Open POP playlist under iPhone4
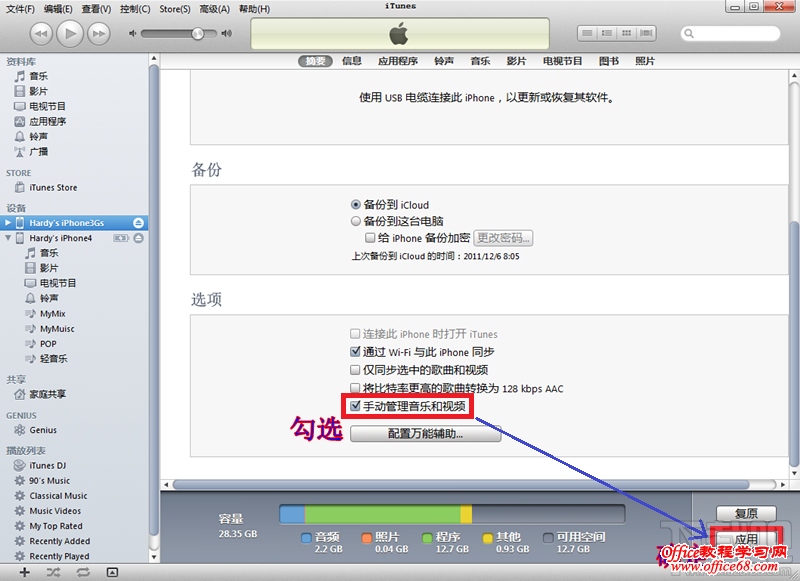This screenshot has height=581, width=800. point(48,344)
